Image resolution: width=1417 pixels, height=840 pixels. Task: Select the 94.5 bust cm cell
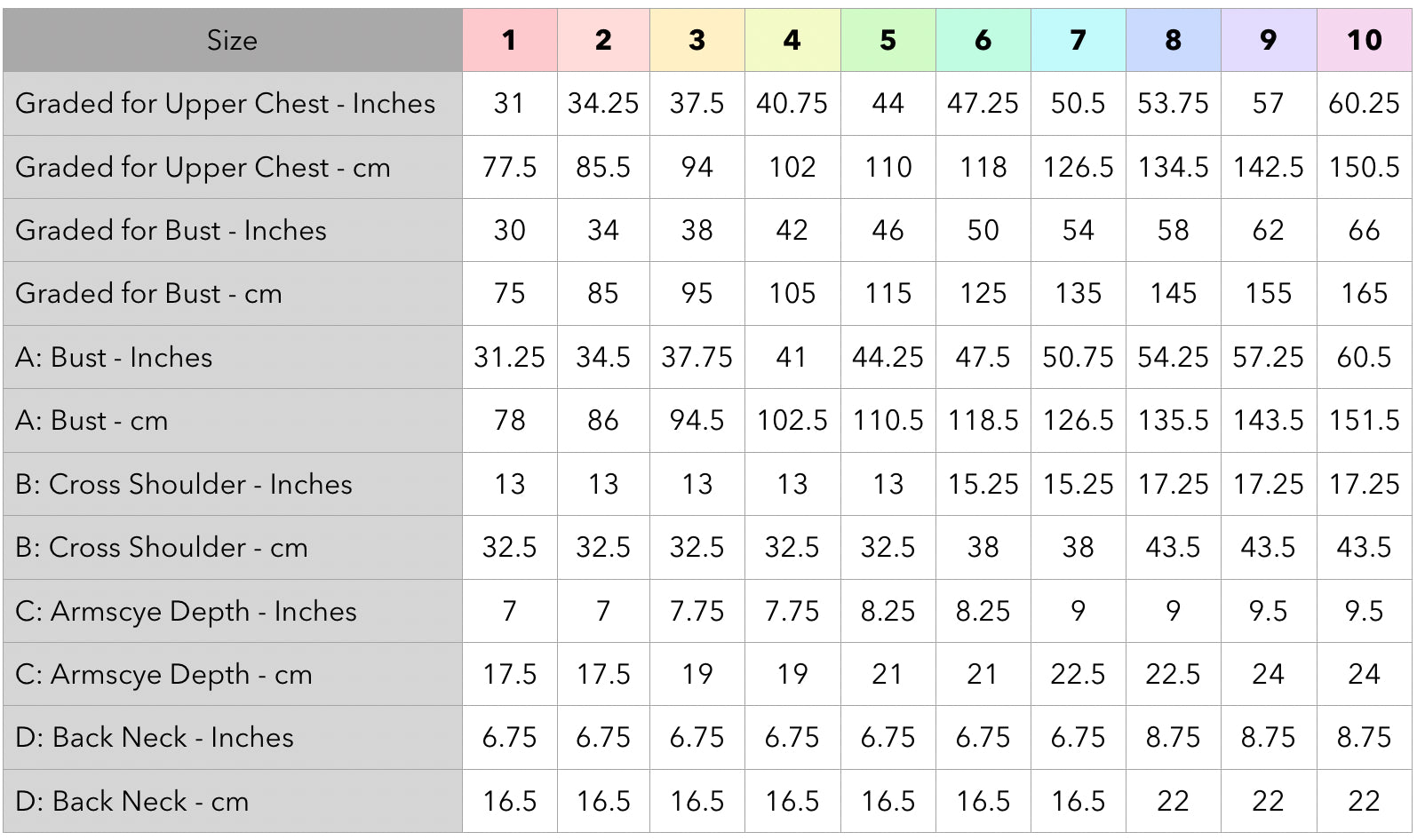click(x=697, y=421)
